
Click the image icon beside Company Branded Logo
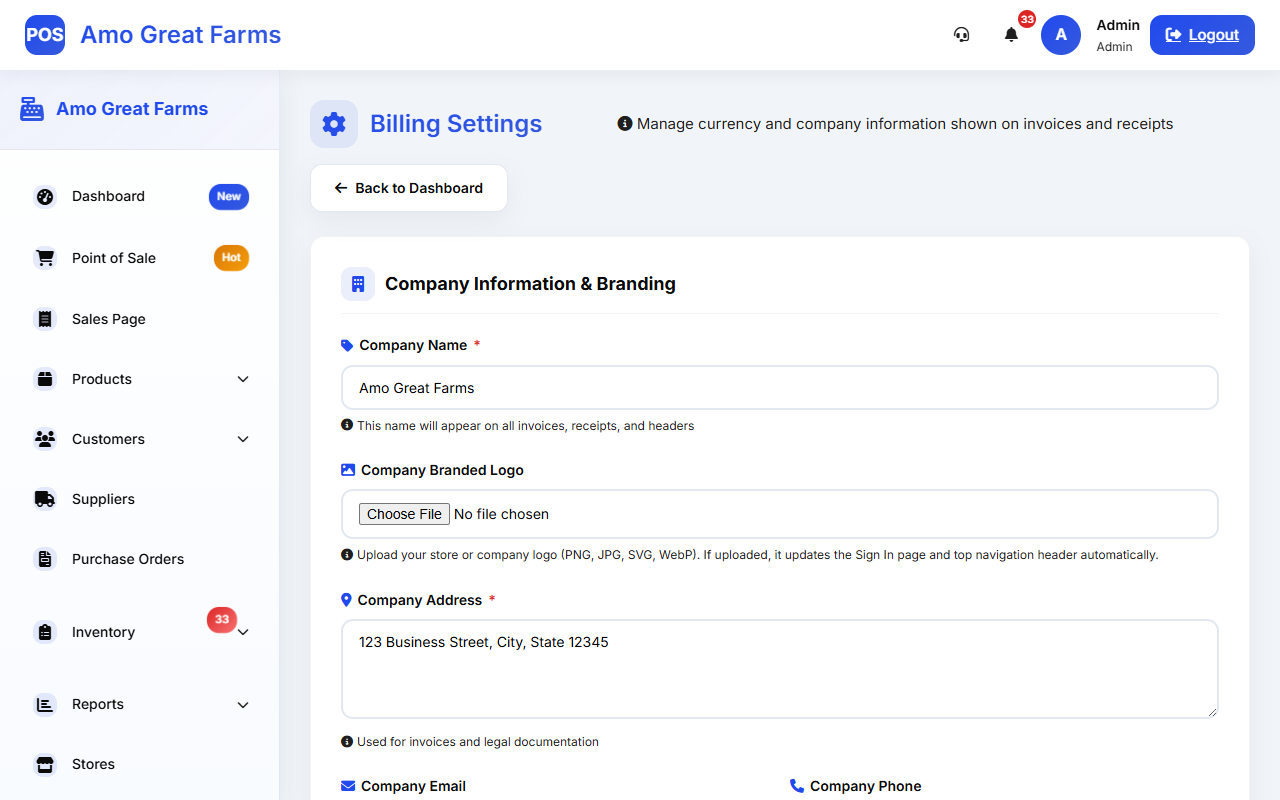348,470
